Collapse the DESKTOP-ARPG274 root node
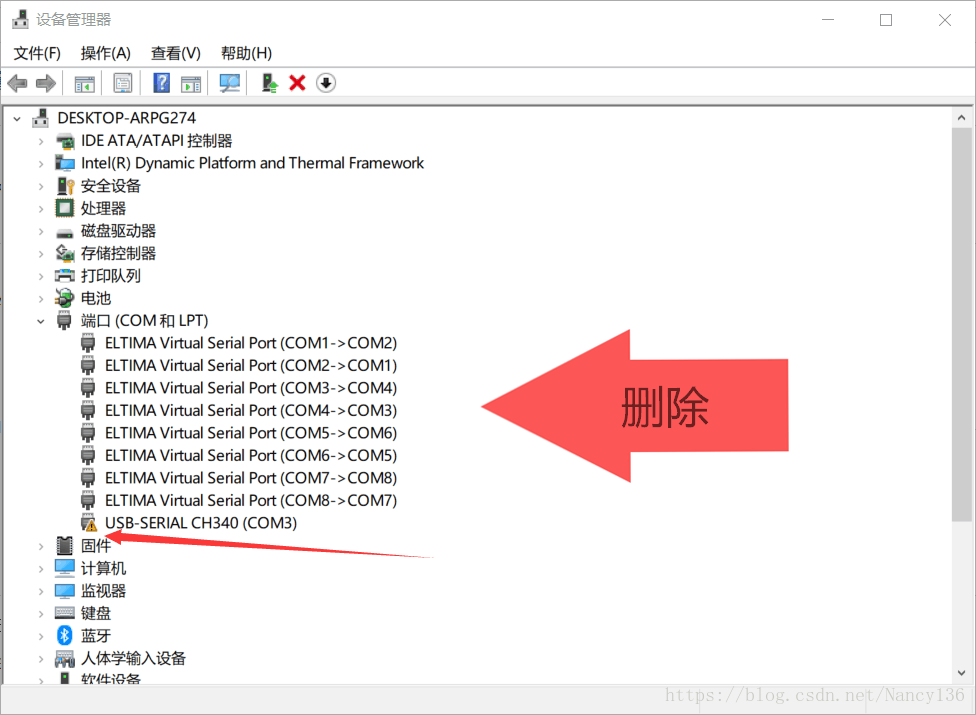This screenshot has width=976, height=715. click(17, 118)
